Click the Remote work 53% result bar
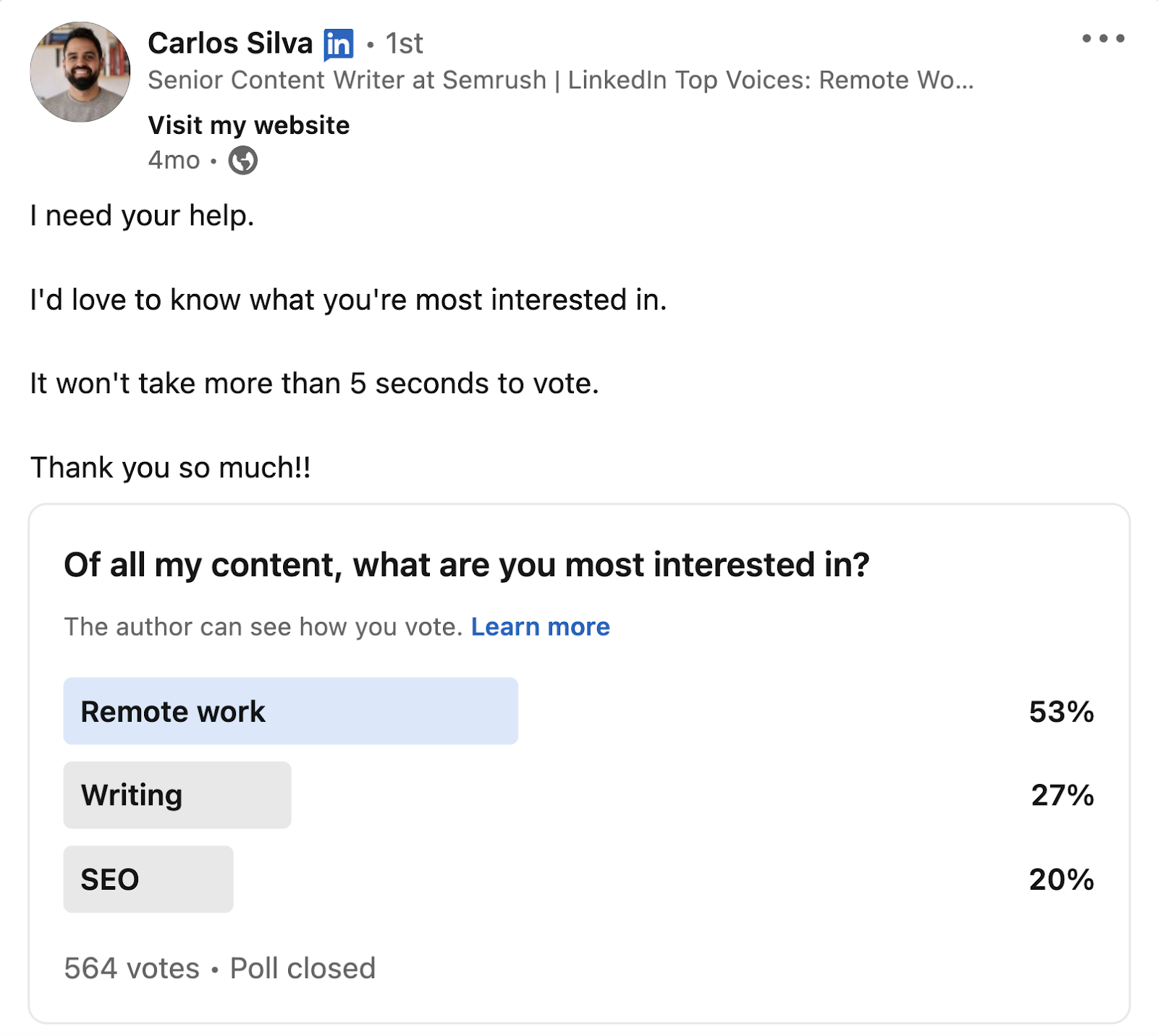 289,712
